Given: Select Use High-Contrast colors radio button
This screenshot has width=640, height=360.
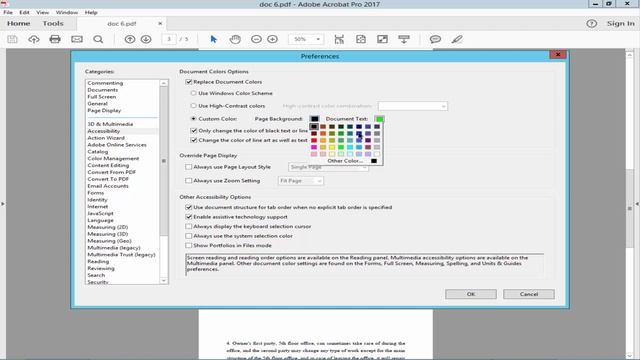Looking at the screenshot, I should (x=194, y=106).
